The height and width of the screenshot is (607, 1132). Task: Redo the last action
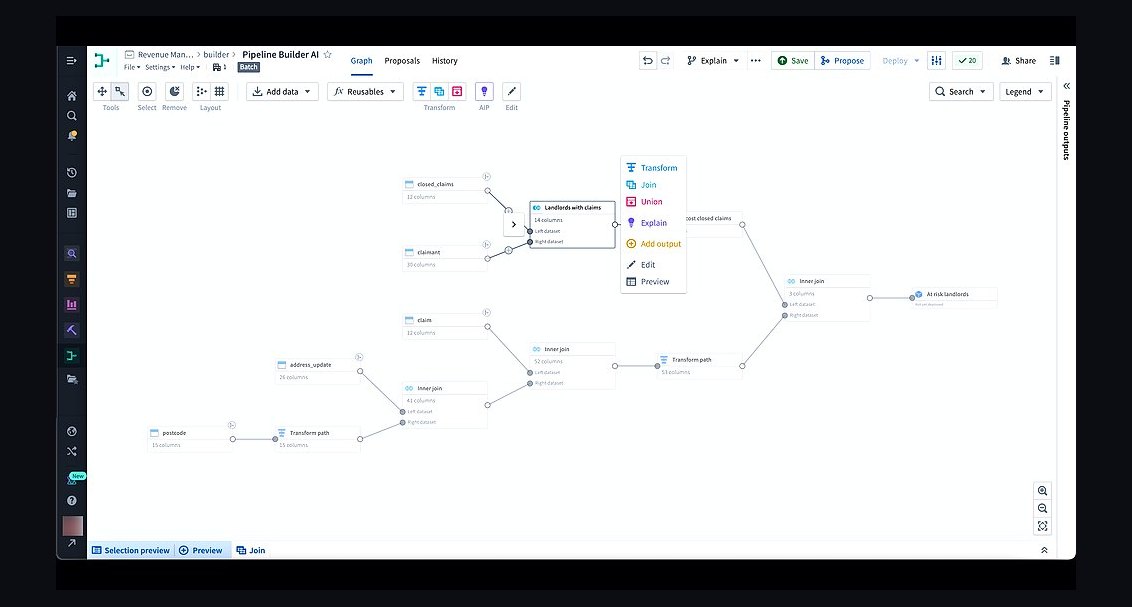(666, 61)
